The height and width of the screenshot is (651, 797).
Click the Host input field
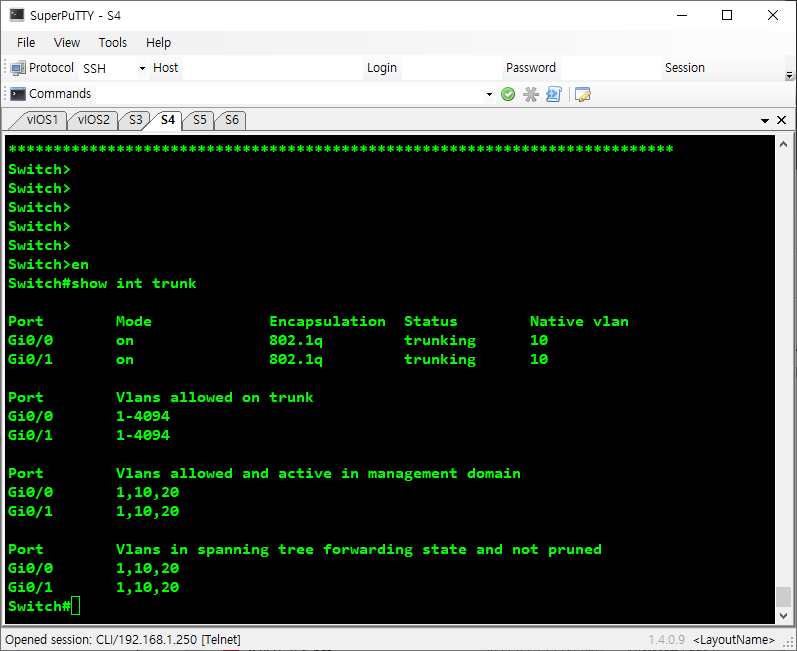coord(272,68)
